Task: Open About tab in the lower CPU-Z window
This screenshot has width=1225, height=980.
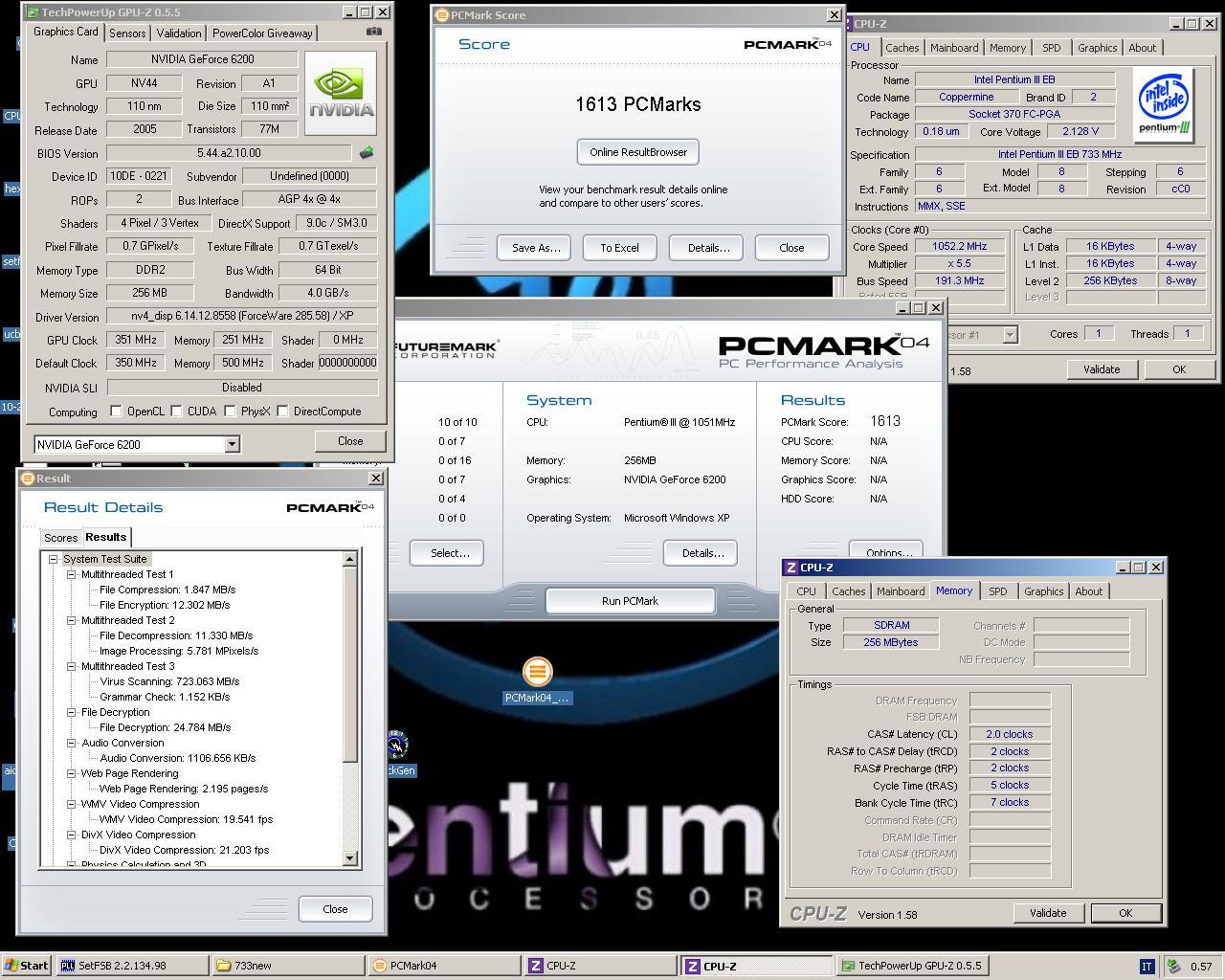Action: (x=1088, y=591)
